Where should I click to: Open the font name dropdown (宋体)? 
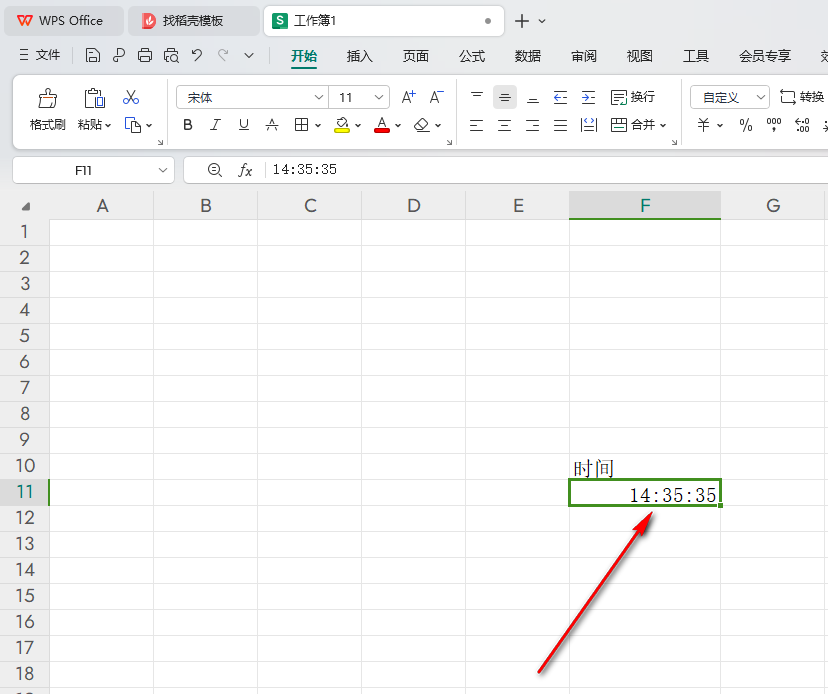click(x=319, y=97)
